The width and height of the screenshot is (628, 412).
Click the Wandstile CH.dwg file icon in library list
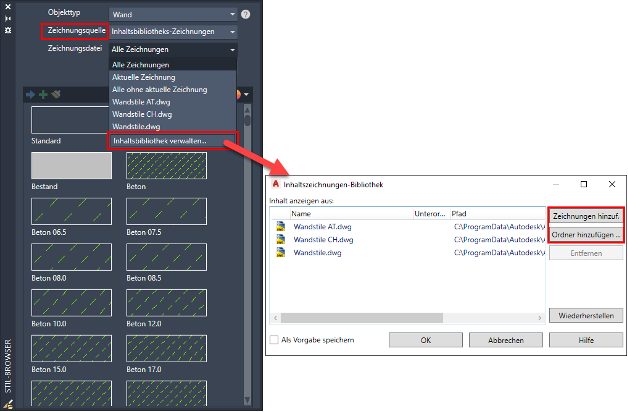pos(281,240)
